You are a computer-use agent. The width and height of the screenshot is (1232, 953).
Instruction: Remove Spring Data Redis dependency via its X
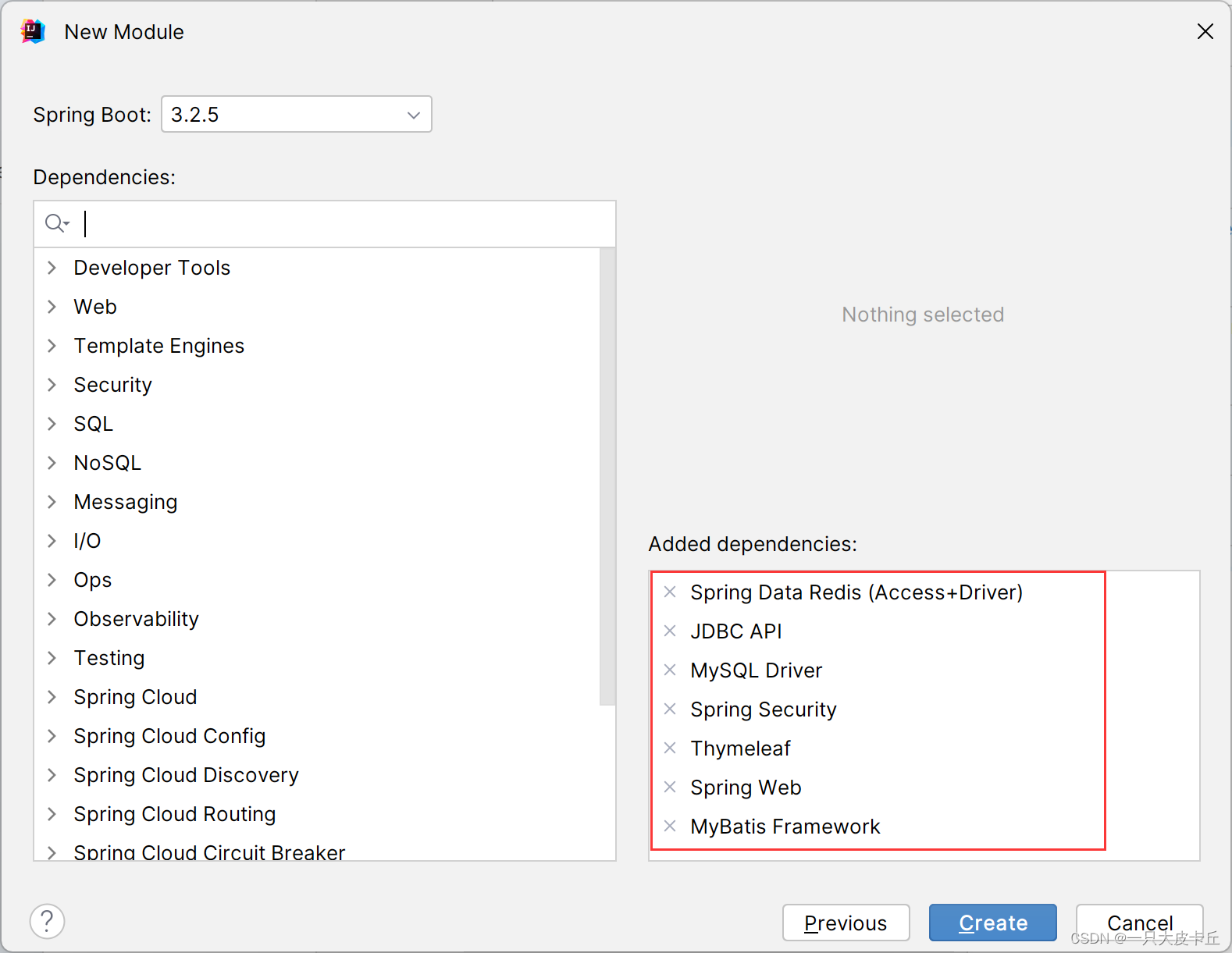[670, 592]
